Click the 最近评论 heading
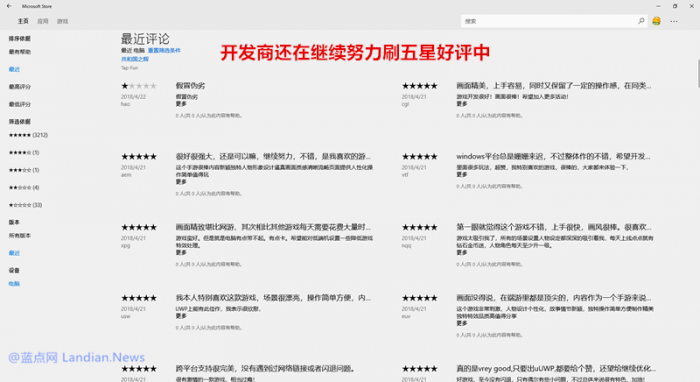 (145, 39)
